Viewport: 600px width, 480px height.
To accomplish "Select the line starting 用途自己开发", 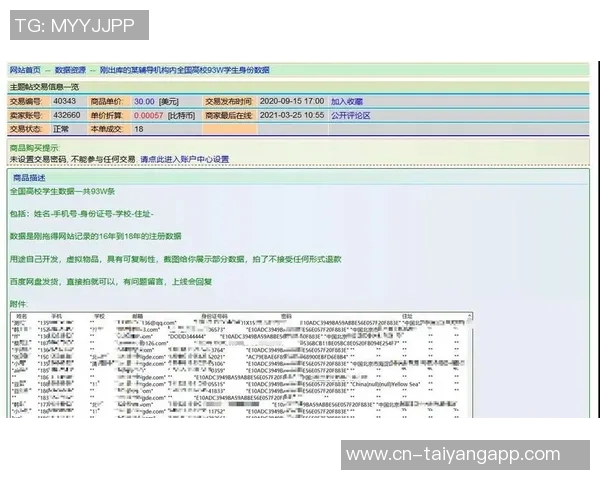I will tap(176, 259).
